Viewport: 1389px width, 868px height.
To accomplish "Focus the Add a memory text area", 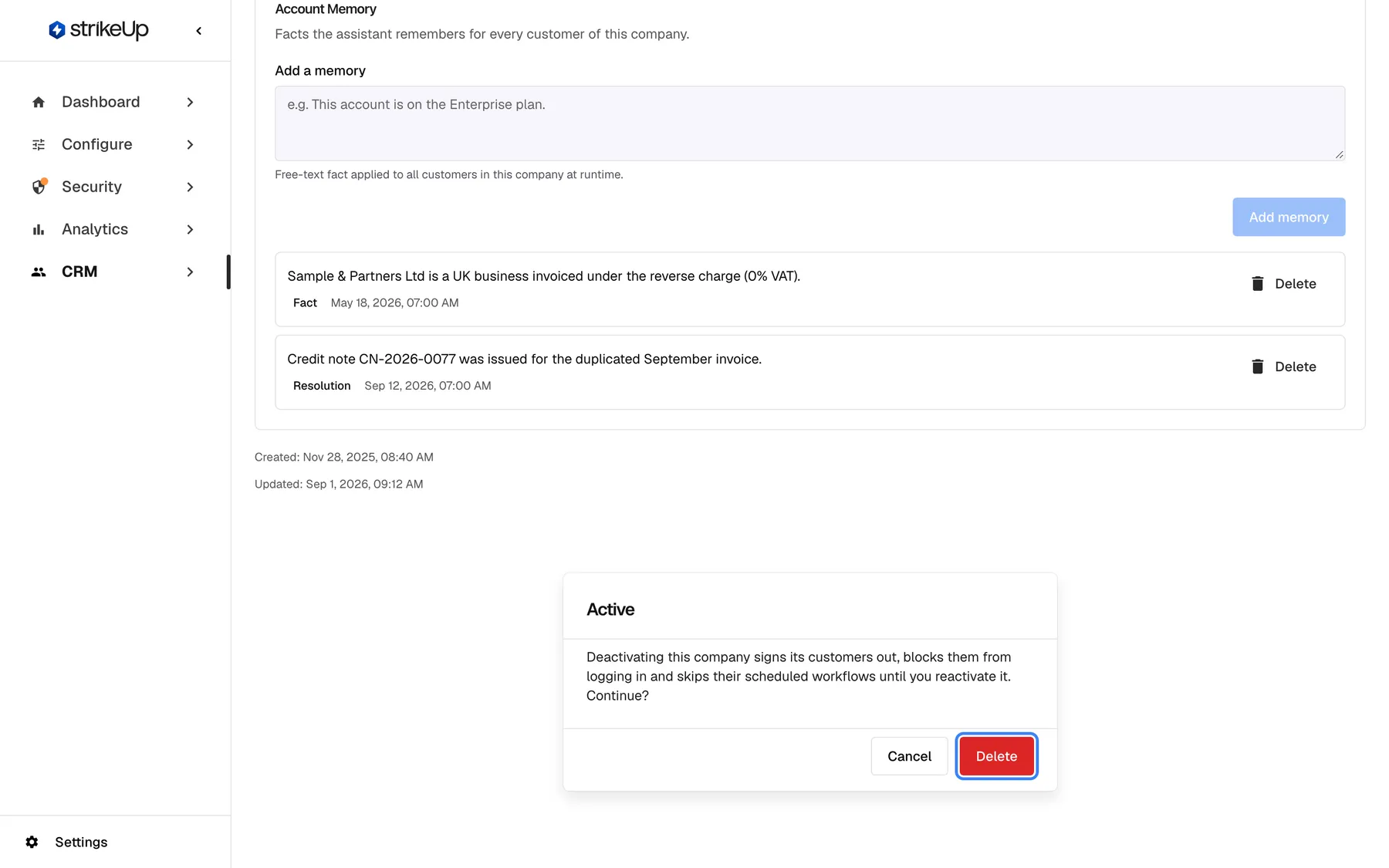I will (x=809, y=123).
